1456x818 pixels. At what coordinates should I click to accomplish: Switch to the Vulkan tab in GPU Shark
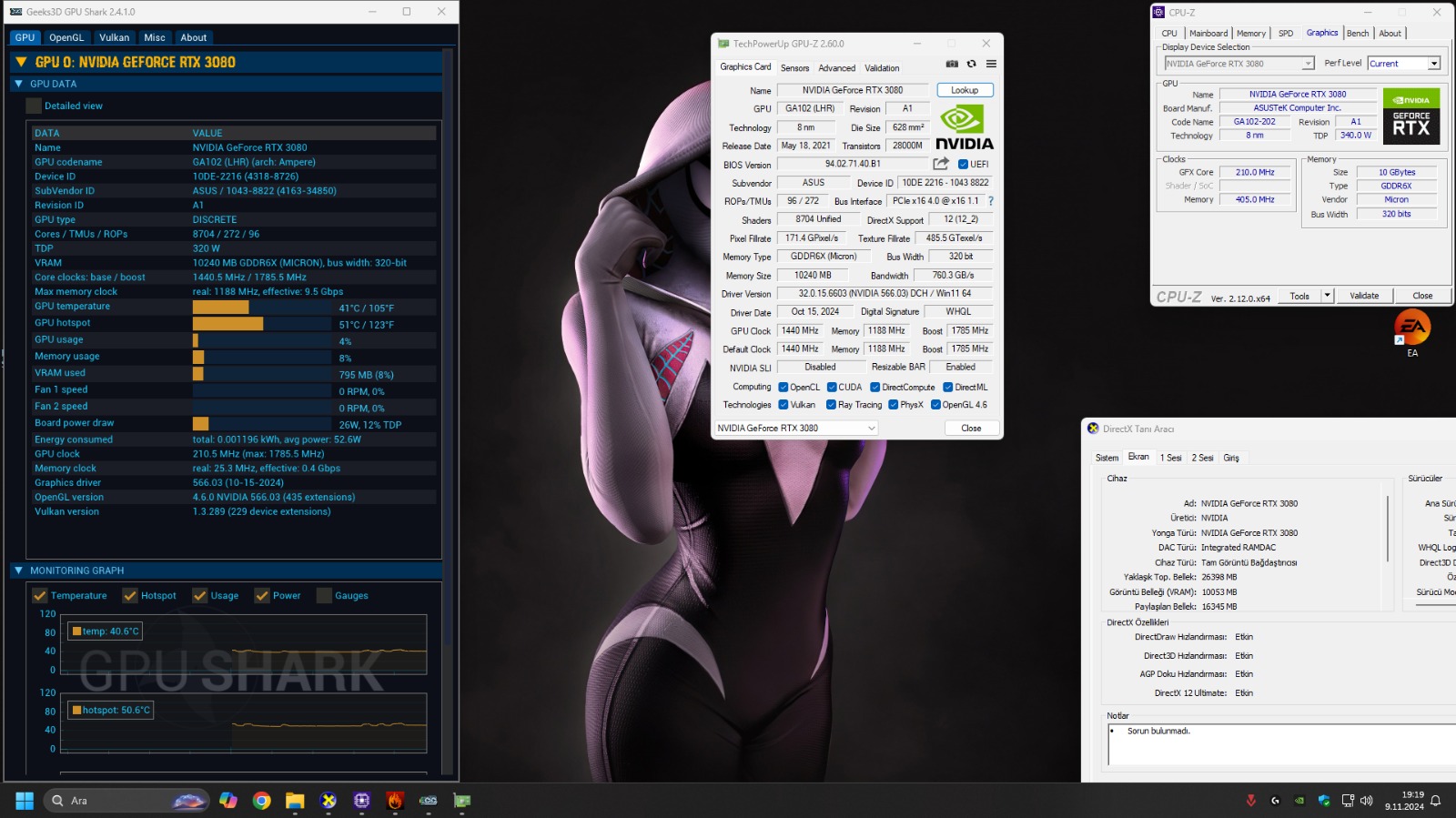[x=115, y=37]
